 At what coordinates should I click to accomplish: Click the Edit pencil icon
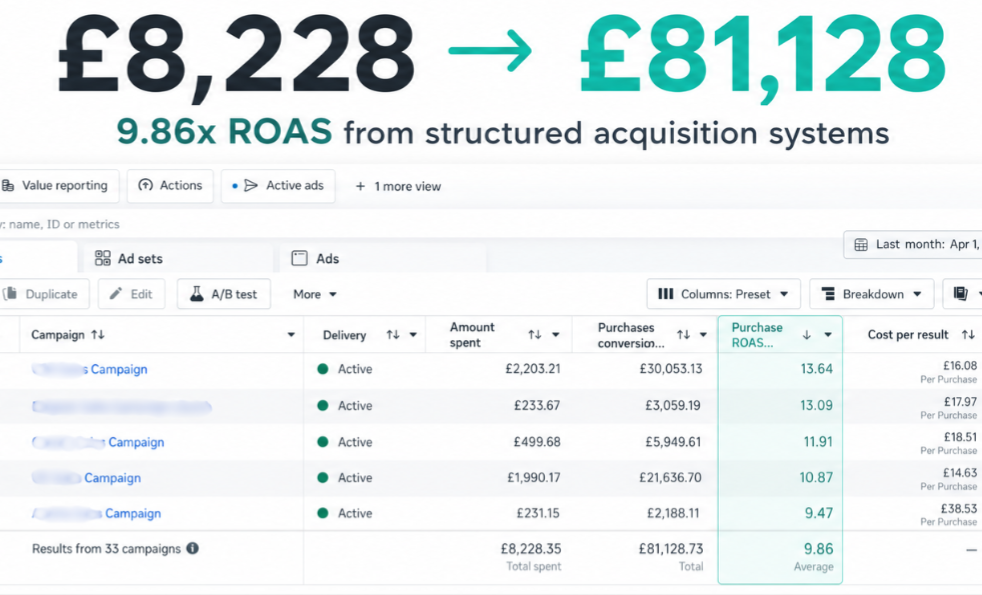pos(115,294)
